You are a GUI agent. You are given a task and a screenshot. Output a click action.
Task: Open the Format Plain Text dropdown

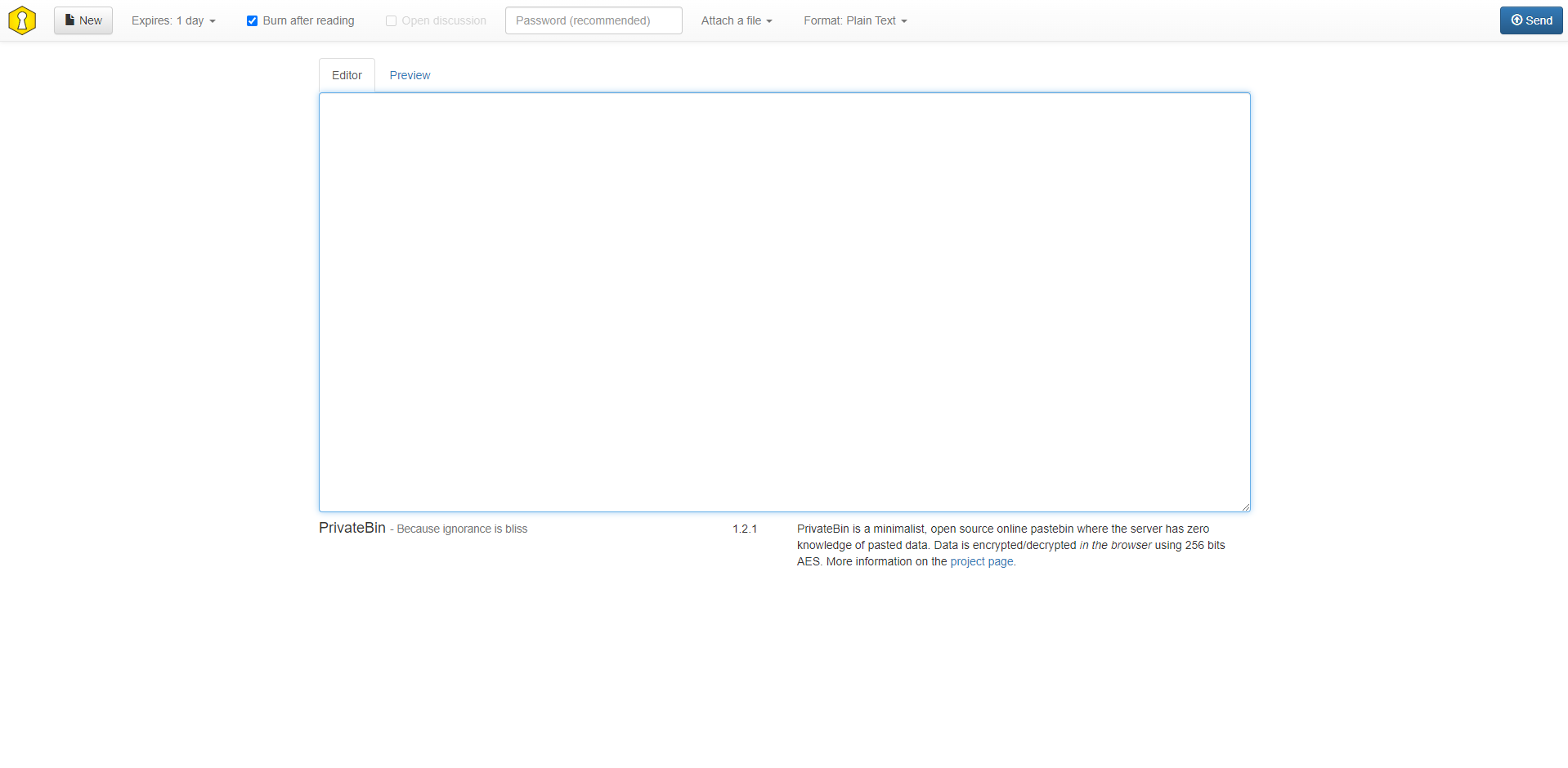pos(855,20)
